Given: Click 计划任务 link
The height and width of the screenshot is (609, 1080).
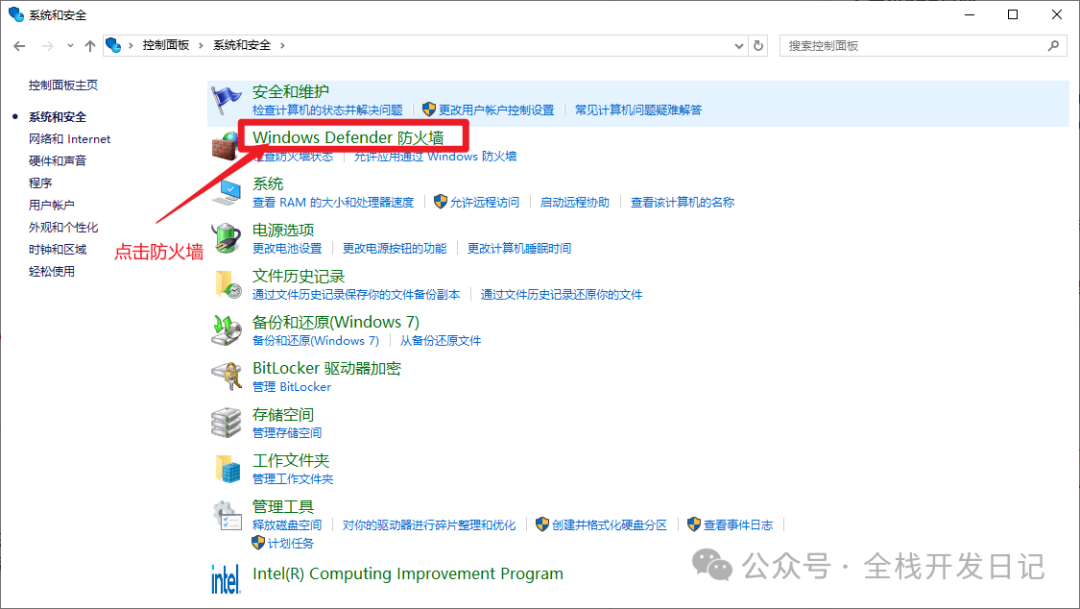Looking at the screenshot, I should point(291,544).
